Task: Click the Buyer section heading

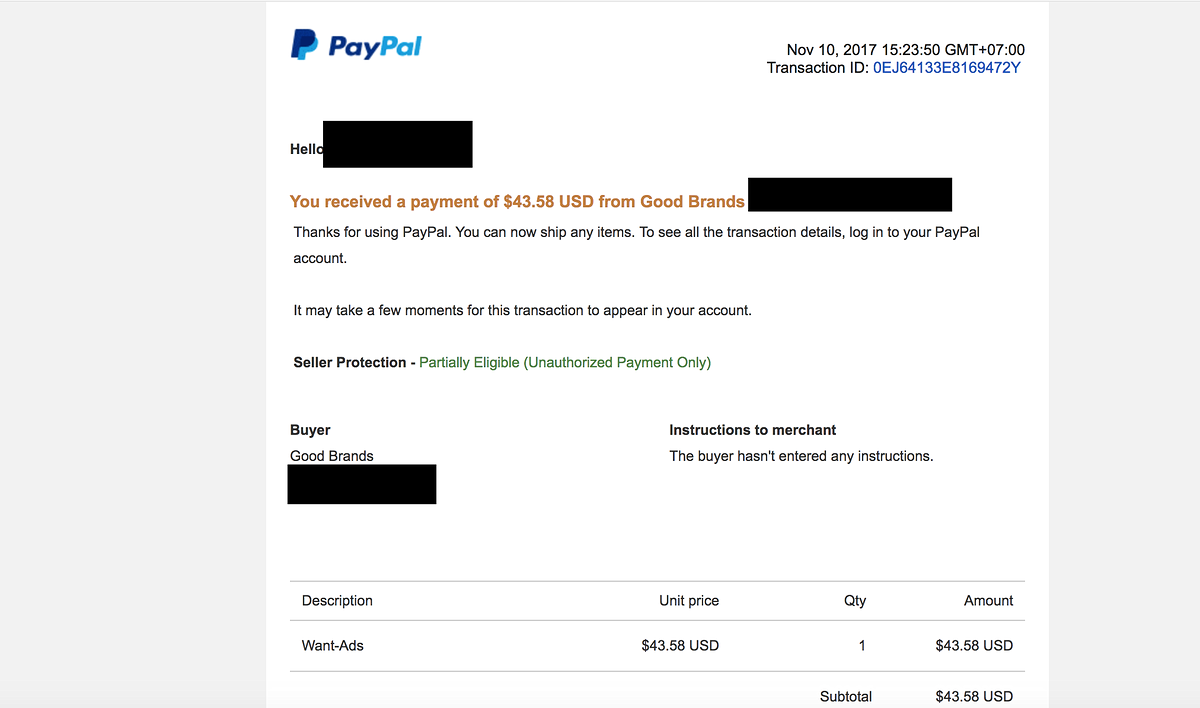Action: pos(310,430)
